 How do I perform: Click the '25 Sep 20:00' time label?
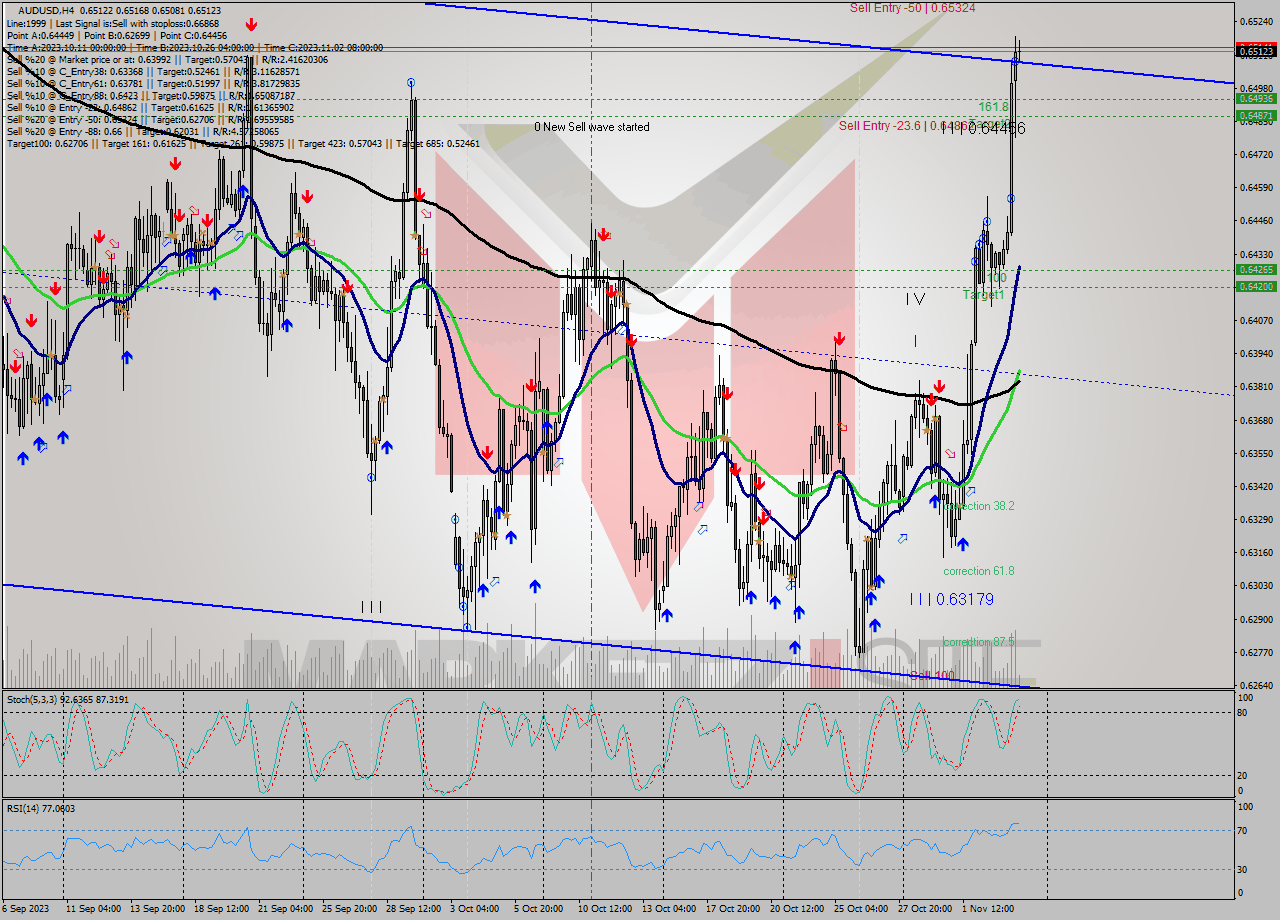click(x=350, y=909)
